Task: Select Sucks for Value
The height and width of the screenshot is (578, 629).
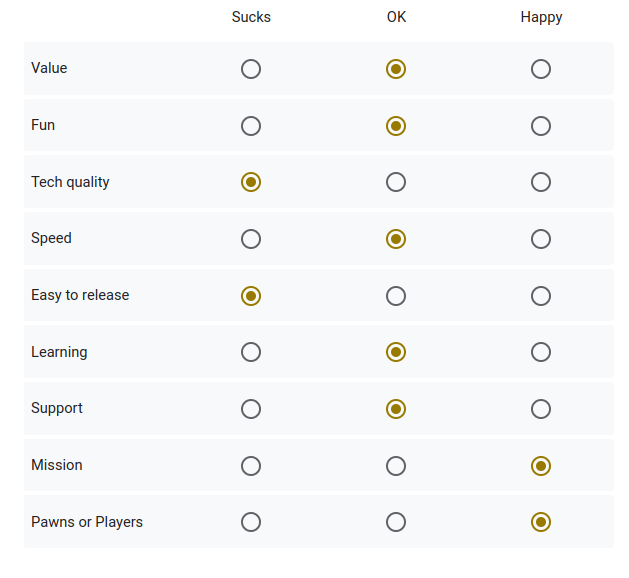Action: click(251, 69)
